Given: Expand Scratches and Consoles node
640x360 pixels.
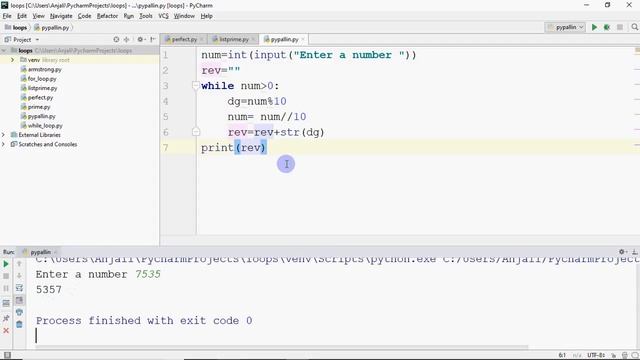Looking at the screenshot, I should [4, 144].
